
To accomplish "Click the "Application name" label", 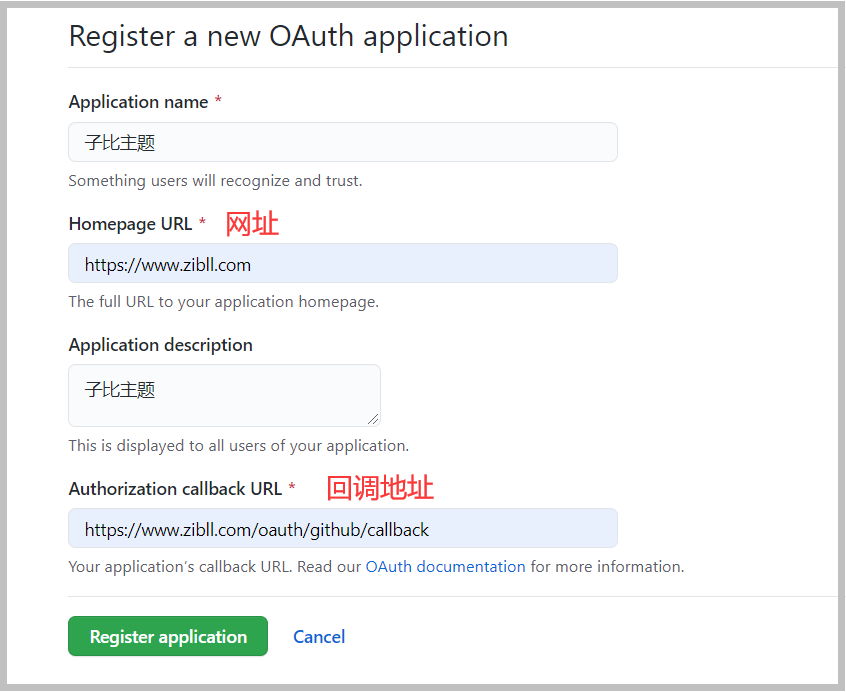I will coord(138,102).
